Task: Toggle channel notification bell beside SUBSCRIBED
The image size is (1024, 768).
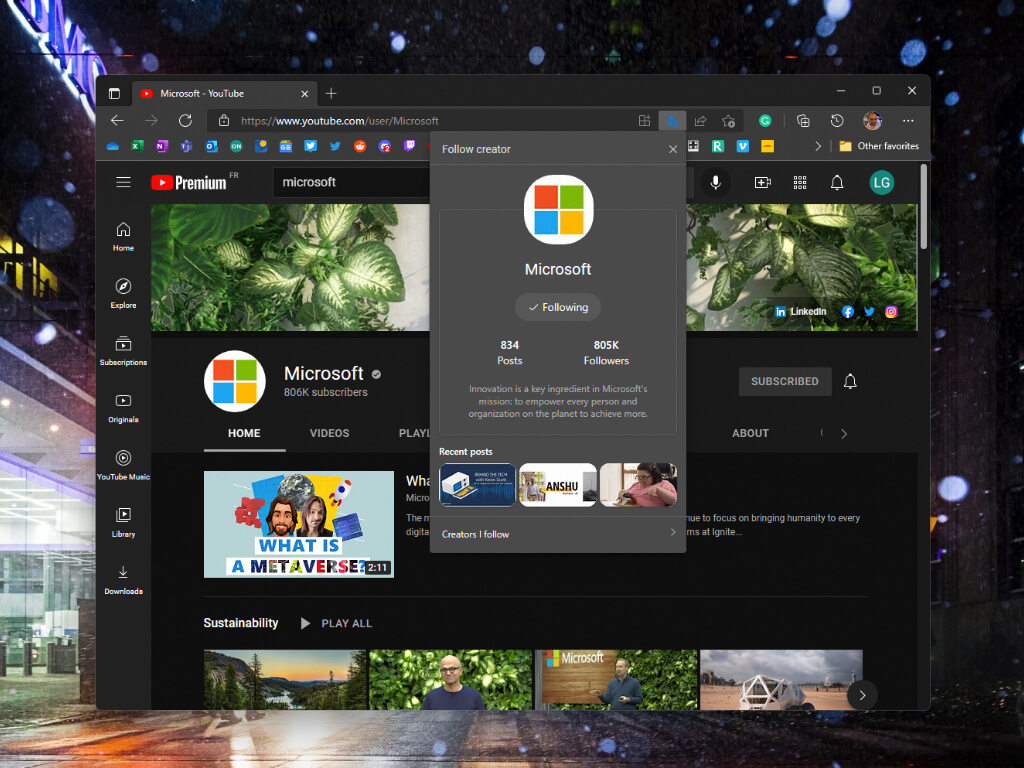Action: click(x=850, y=381)
